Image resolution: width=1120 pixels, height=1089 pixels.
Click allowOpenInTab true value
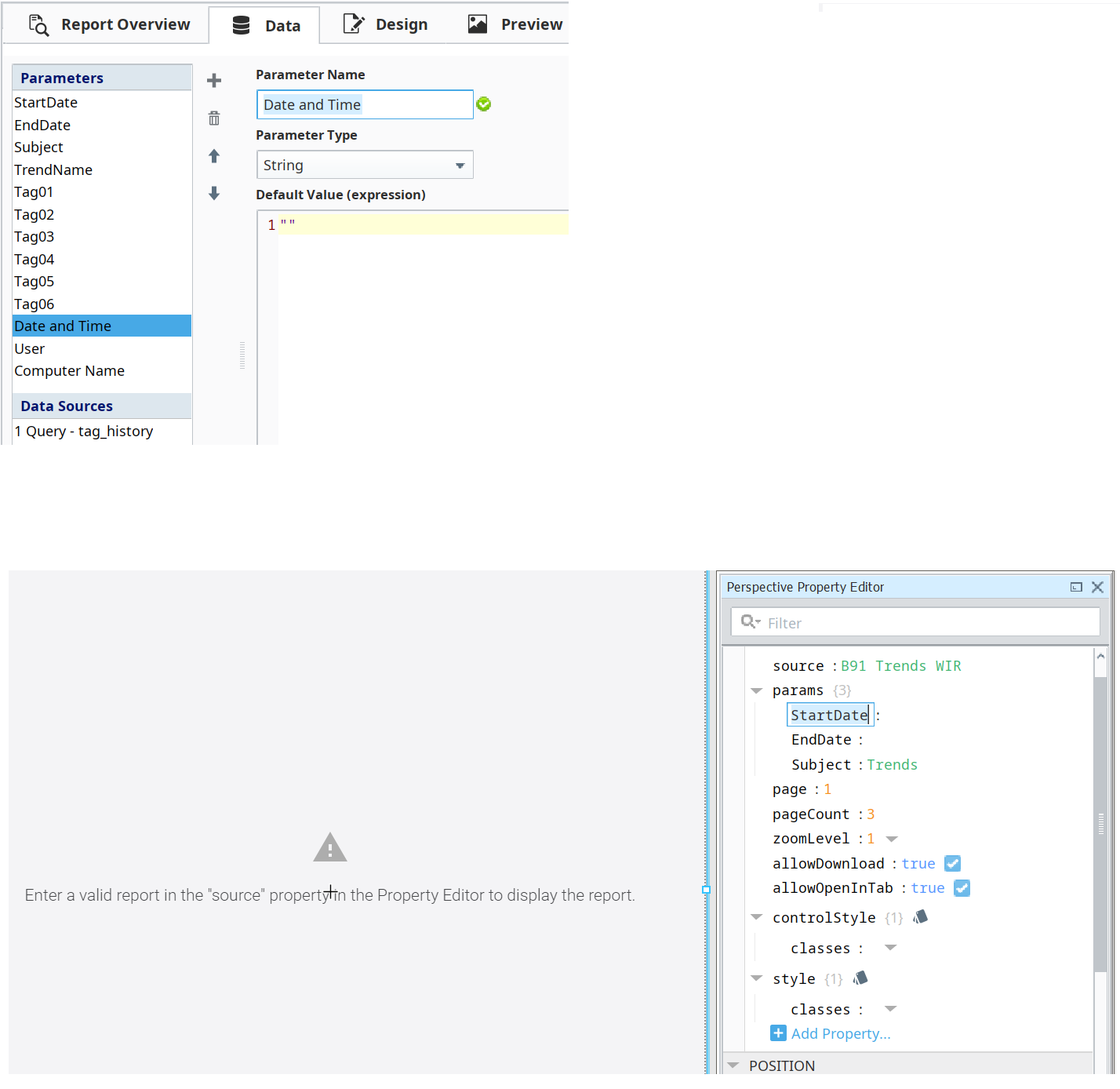point(928,888)
